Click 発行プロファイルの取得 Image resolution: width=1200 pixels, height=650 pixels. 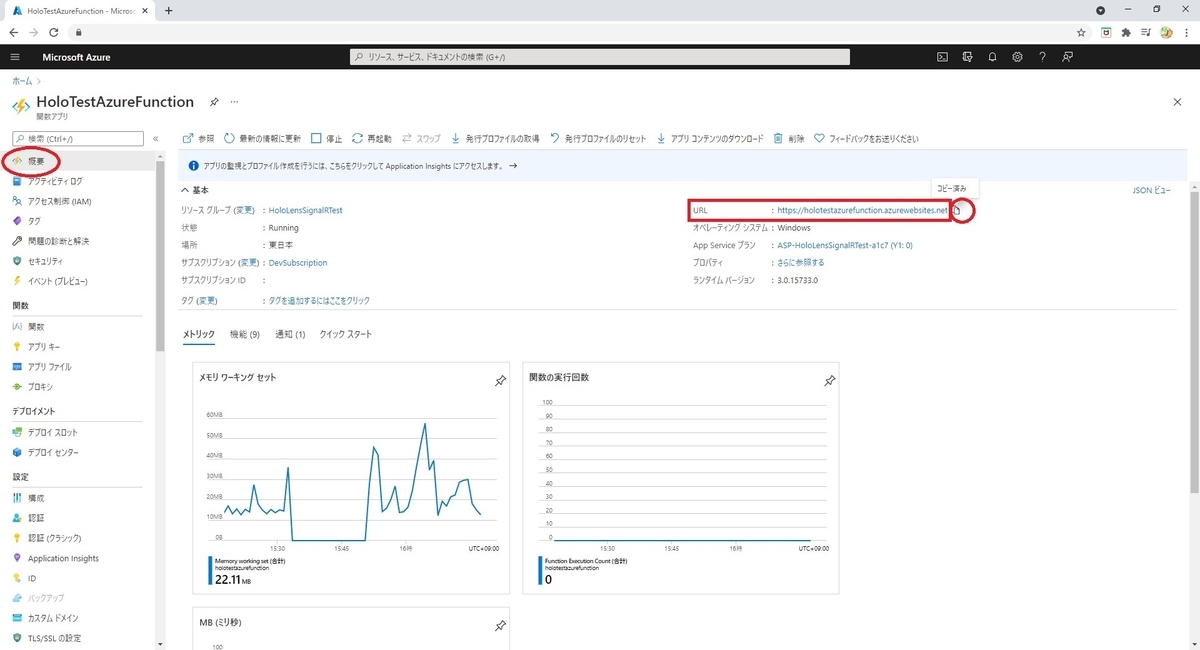[x=495, y=139]
